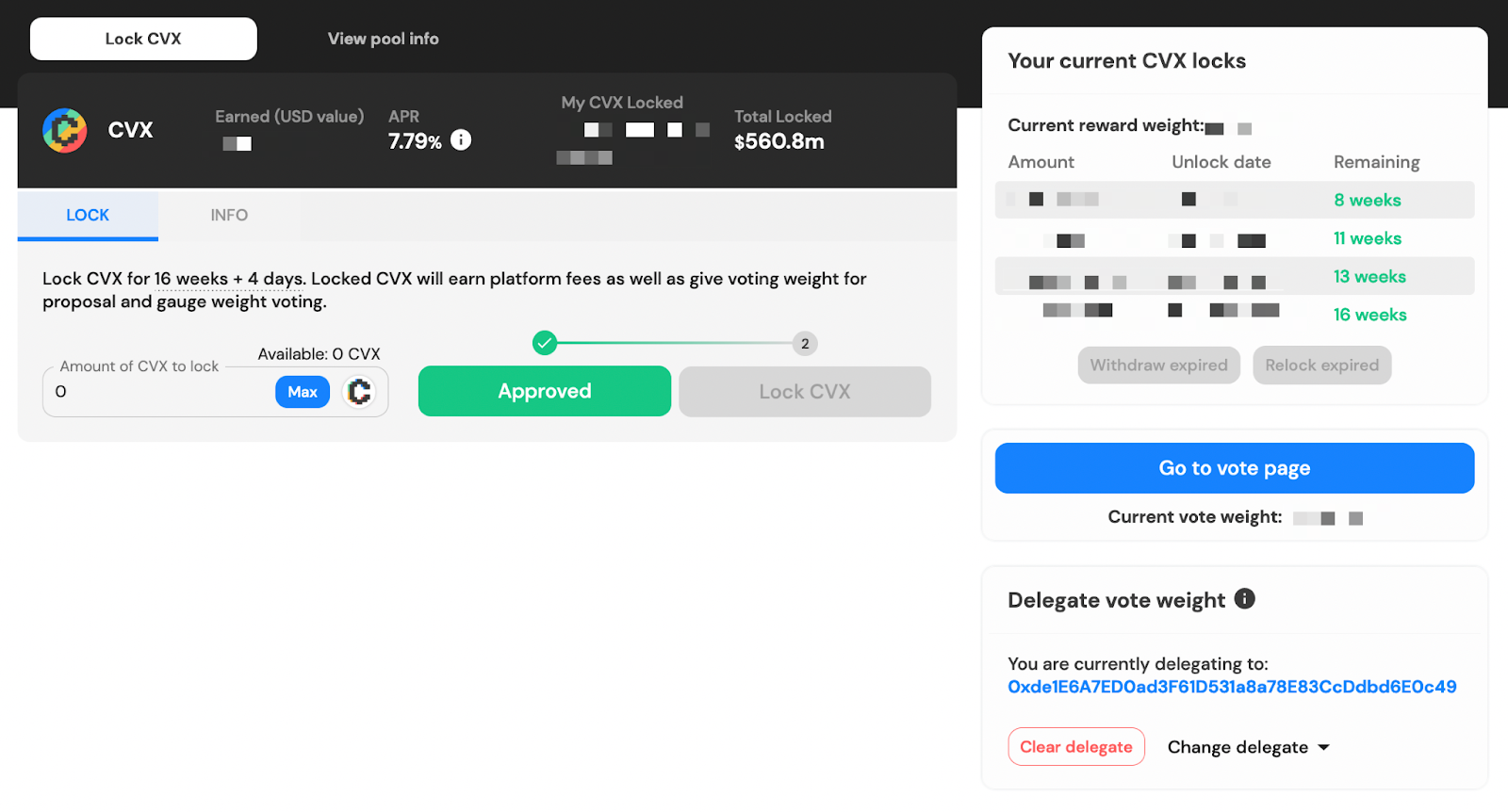1508x812 pixels.
Task: Switch to the INFO tab
Action: (x=229, y=216)
